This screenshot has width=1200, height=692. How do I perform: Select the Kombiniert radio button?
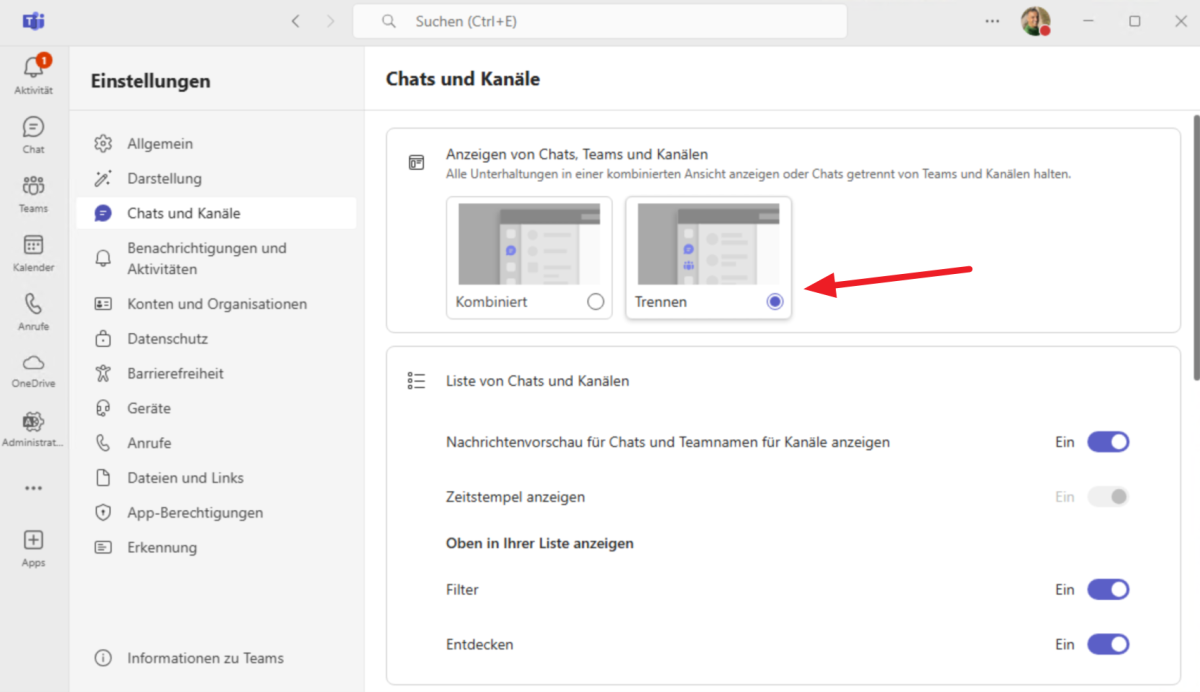[596, 301]
